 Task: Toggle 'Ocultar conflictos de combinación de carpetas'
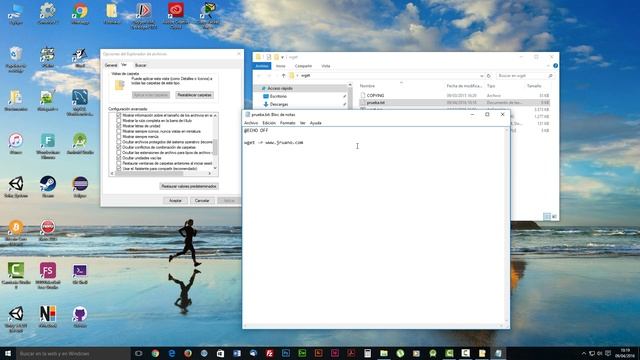coord(119,147)
